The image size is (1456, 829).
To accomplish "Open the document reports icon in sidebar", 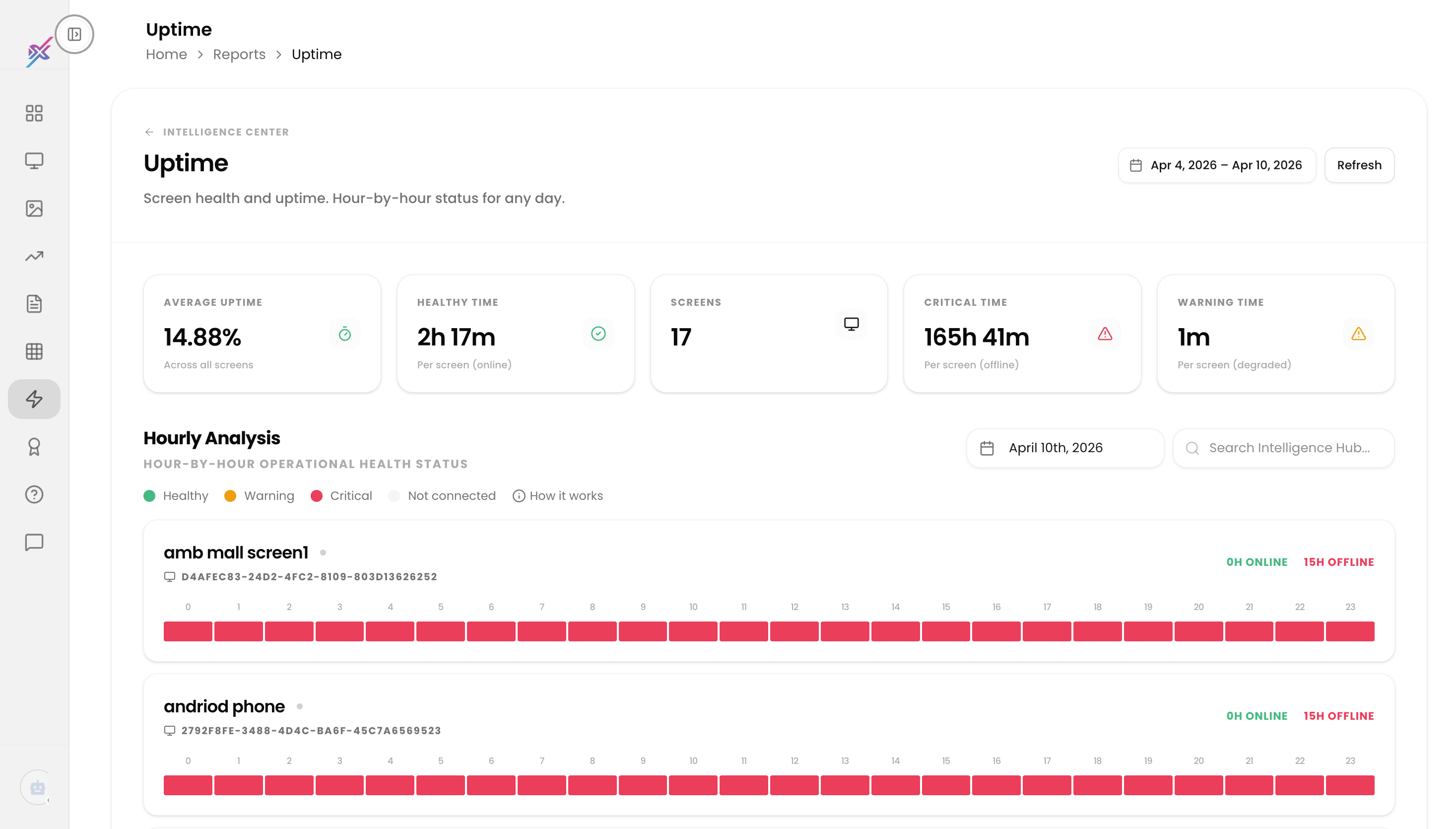I will pos(34,303).
